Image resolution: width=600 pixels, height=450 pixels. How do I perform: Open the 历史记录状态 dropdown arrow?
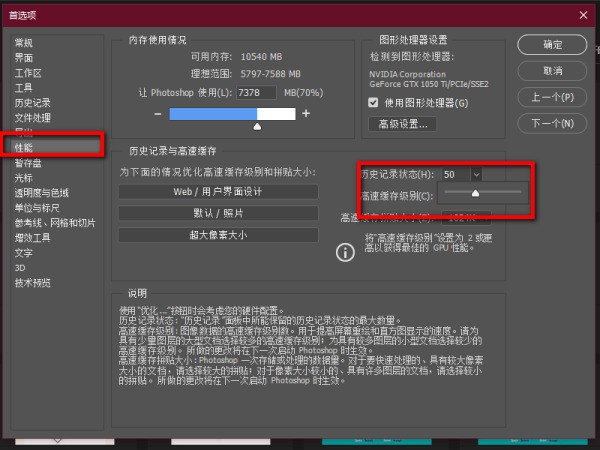[475, 174]
